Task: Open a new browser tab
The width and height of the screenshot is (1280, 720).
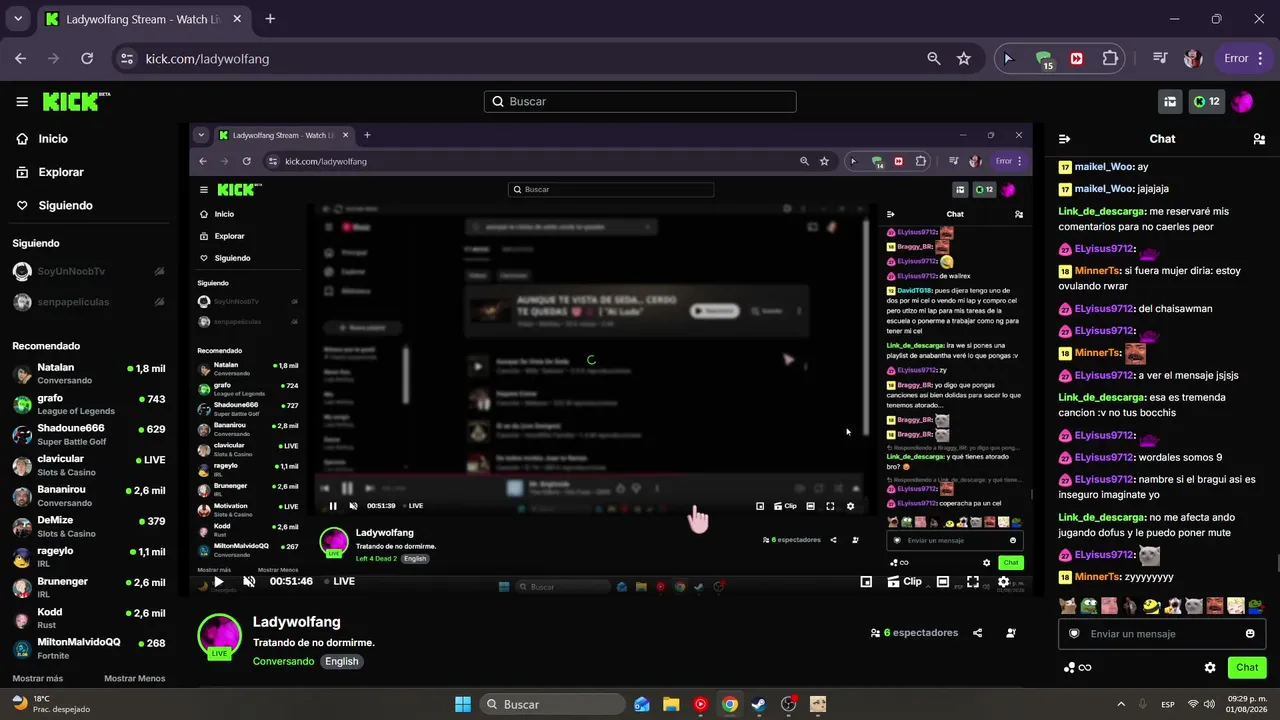Action: click(270, 19)
